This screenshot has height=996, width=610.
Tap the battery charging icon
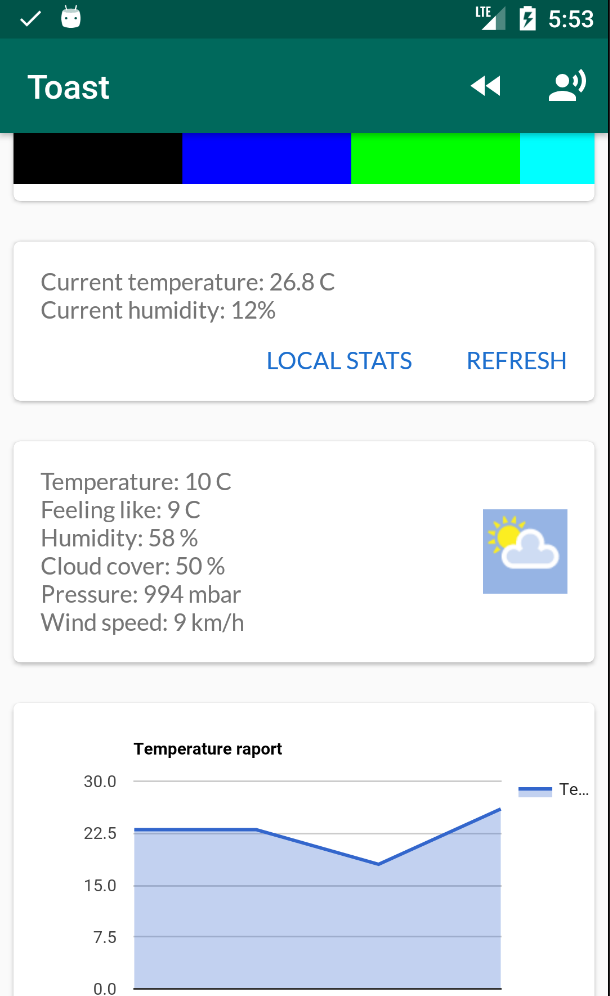coord(527,19)
